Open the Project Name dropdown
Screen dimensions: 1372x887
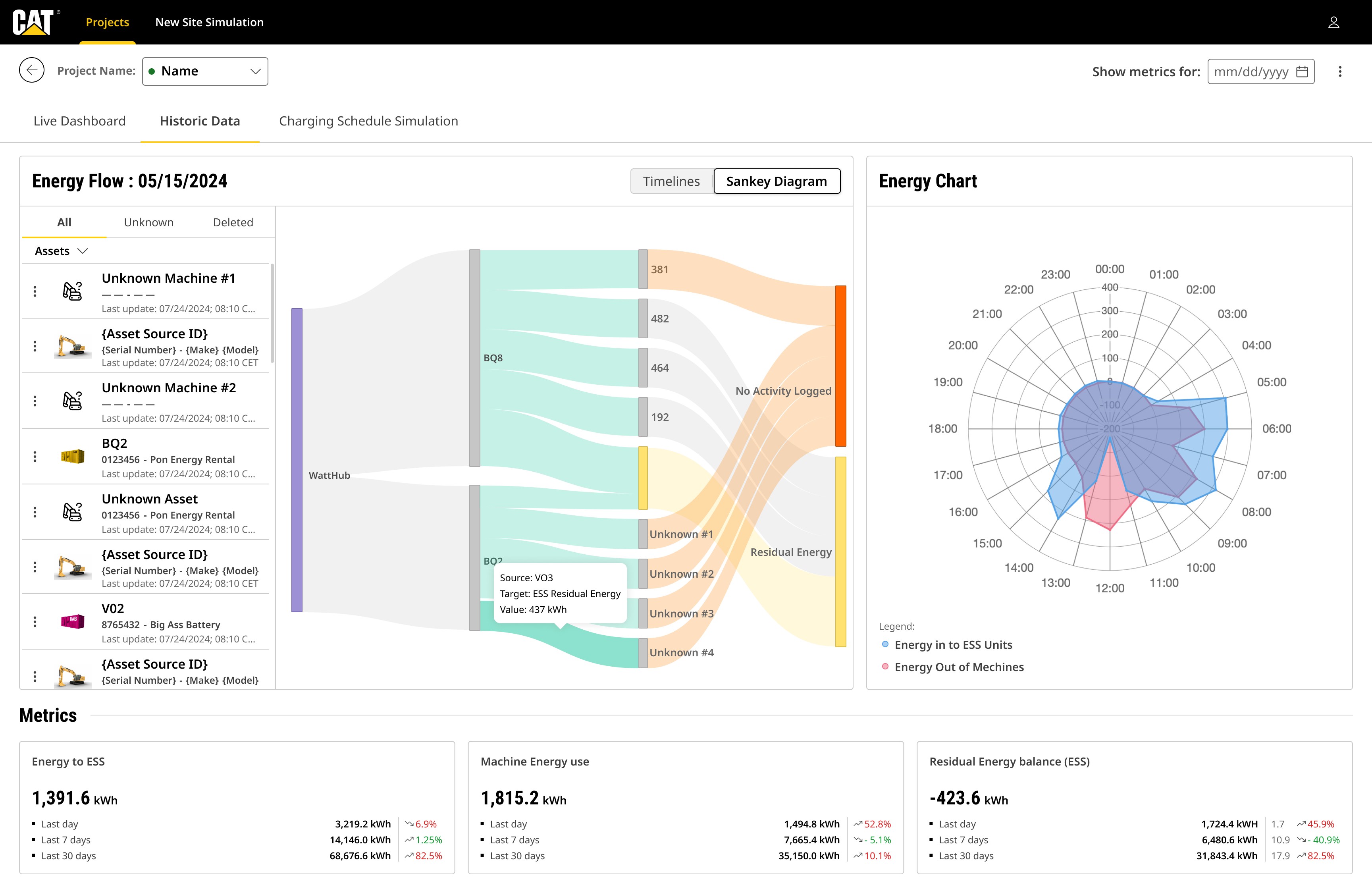coord(205,71)
